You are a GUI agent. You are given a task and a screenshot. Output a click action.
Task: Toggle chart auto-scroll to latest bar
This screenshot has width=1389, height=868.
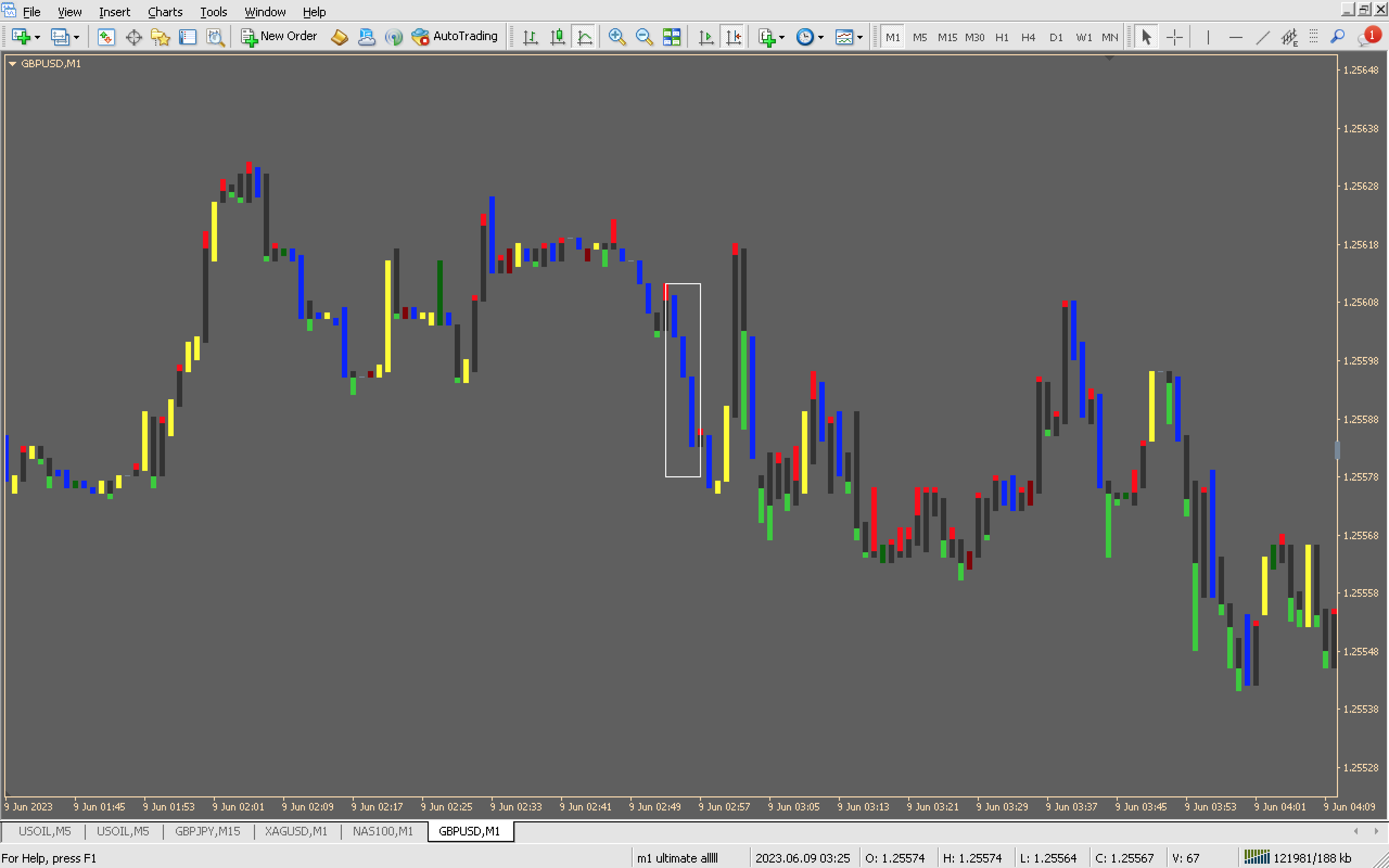pyautogui.click(x=705, y=37)
